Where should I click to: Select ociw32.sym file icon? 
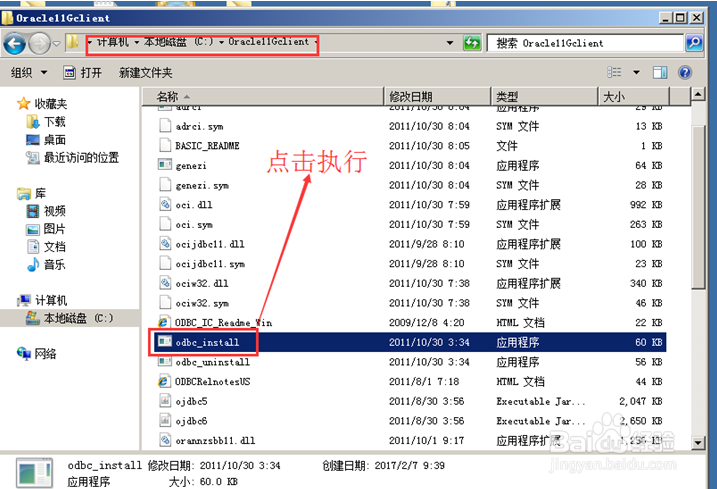(165, 302)
